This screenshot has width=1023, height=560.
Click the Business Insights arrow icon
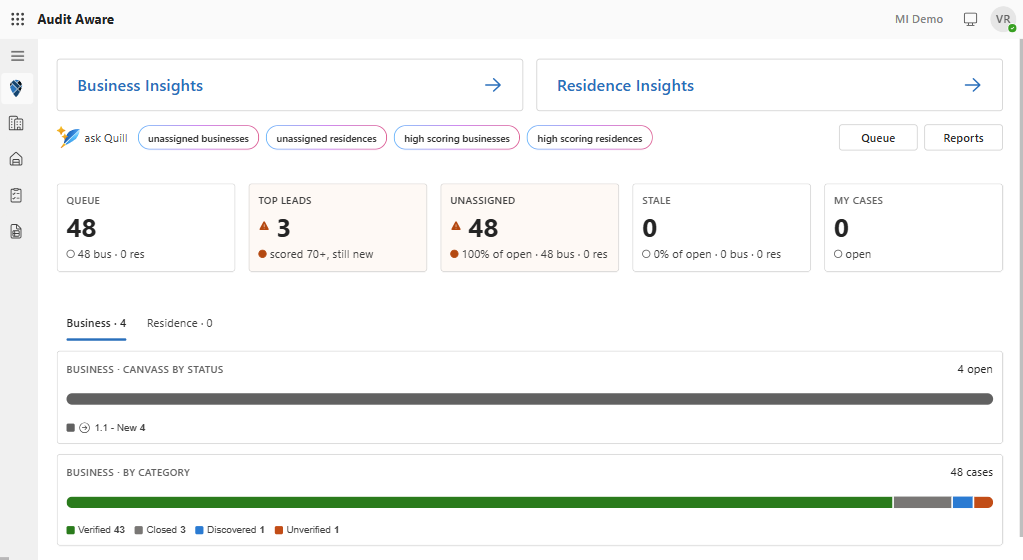(493, 85)
